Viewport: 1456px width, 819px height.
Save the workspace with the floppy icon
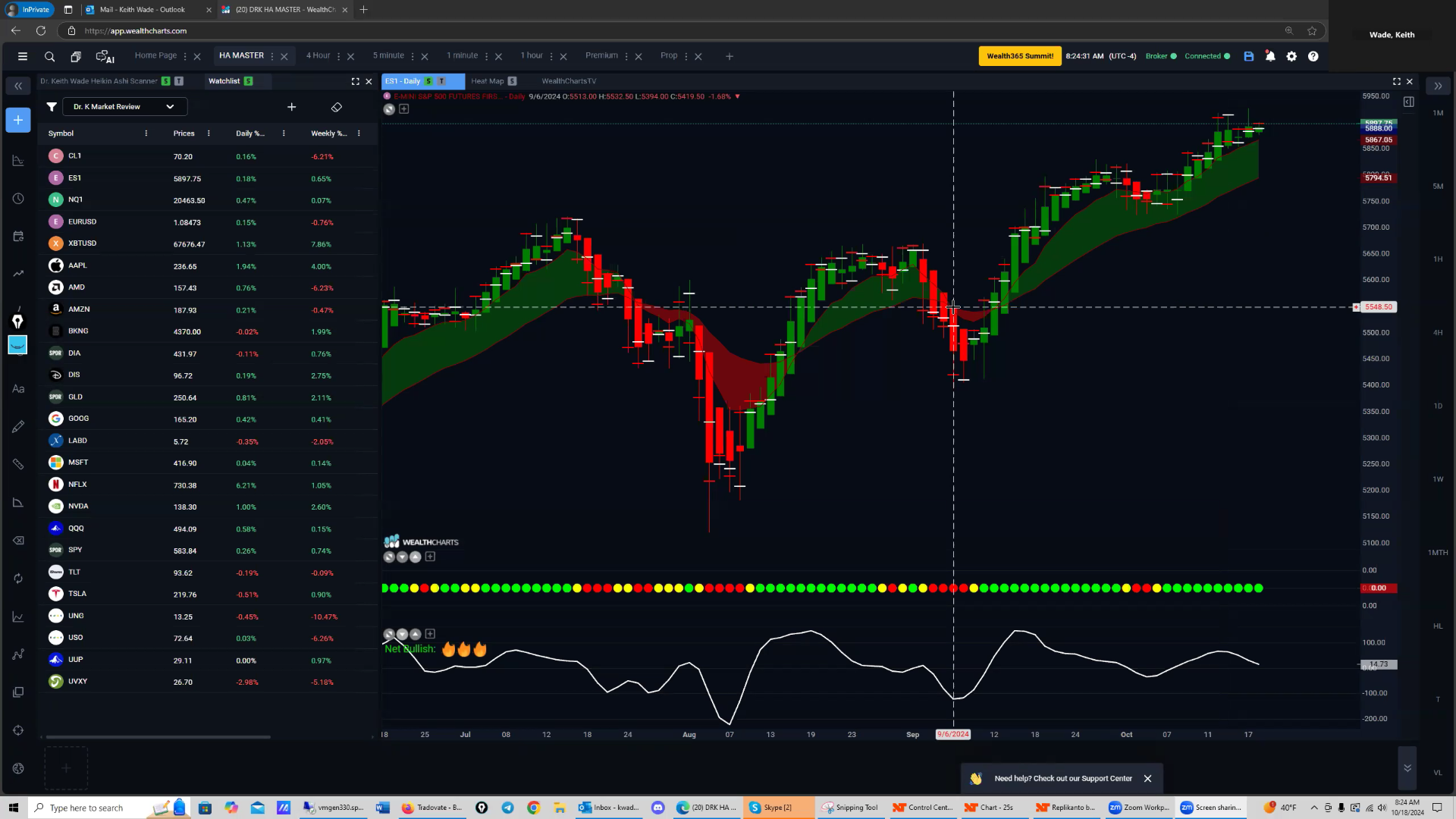(1249, 56)
